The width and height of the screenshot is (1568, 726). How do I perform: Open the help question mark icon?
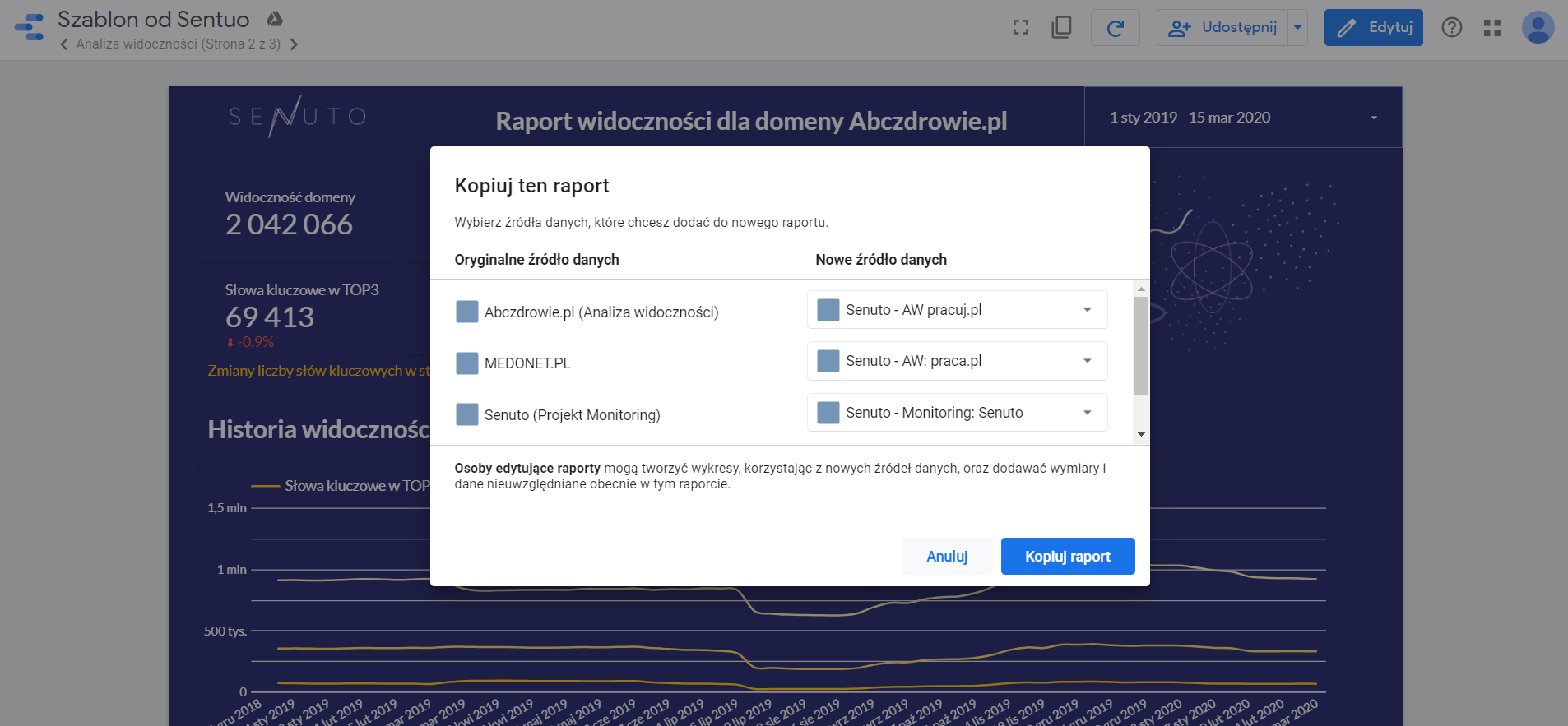coord(1452,28)
